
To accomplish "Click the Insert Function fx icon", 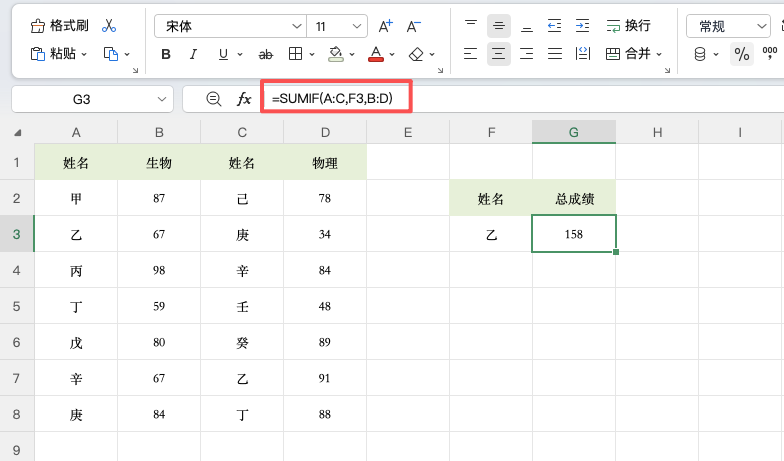I will click(244, 99).
